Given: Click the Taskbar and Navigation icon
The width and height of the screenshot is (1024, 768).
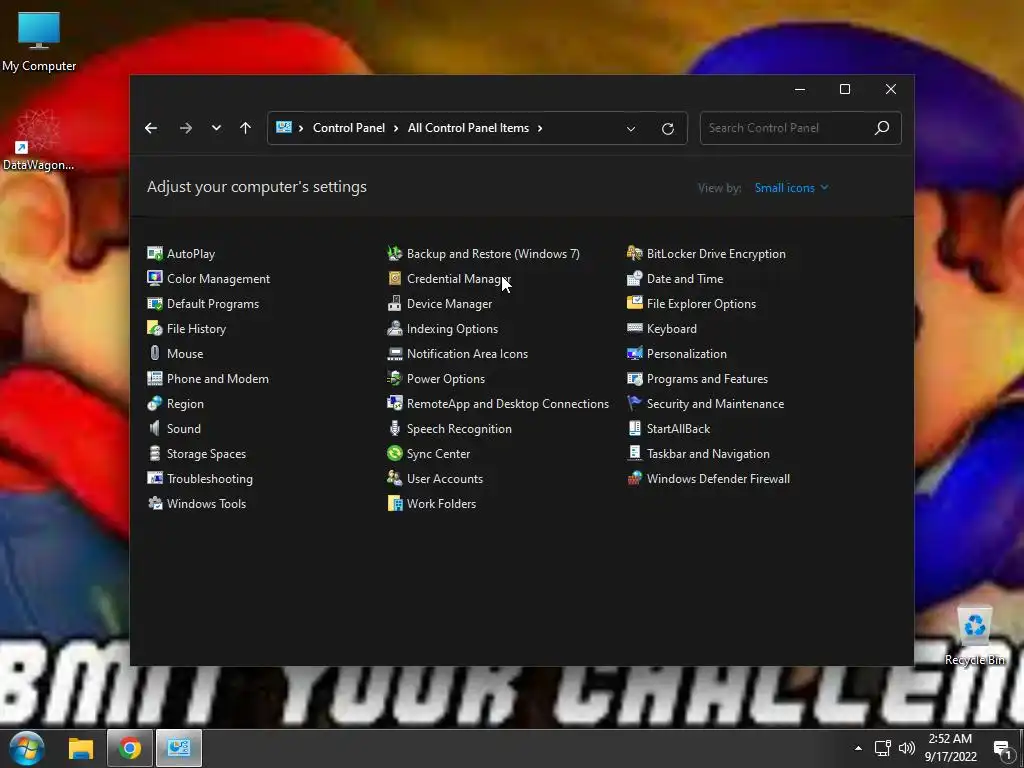Looking at the screenshot, I should coord(634,453).
